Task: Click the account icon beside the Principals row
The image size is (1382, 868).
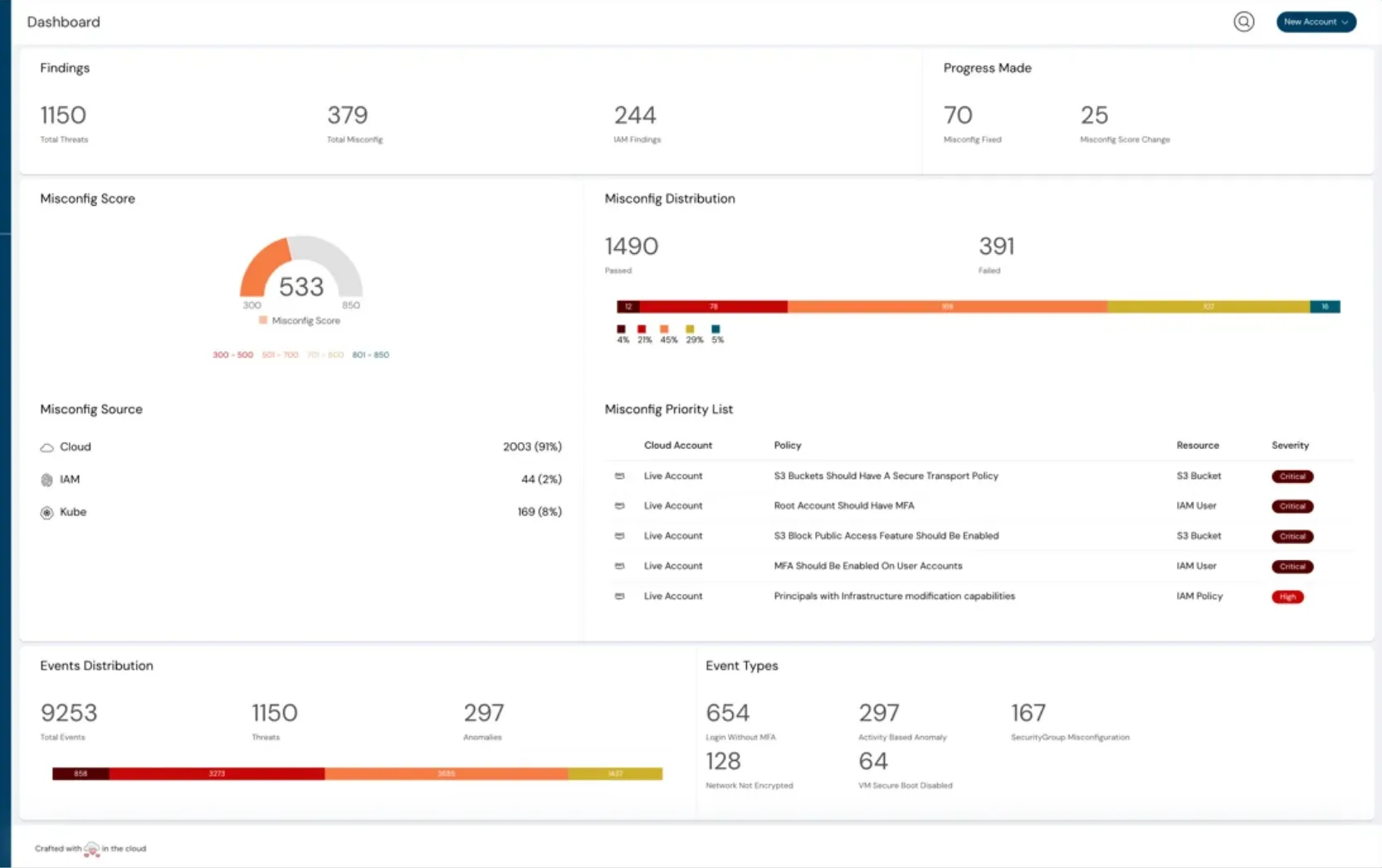Action: click(x=620, y=596)
